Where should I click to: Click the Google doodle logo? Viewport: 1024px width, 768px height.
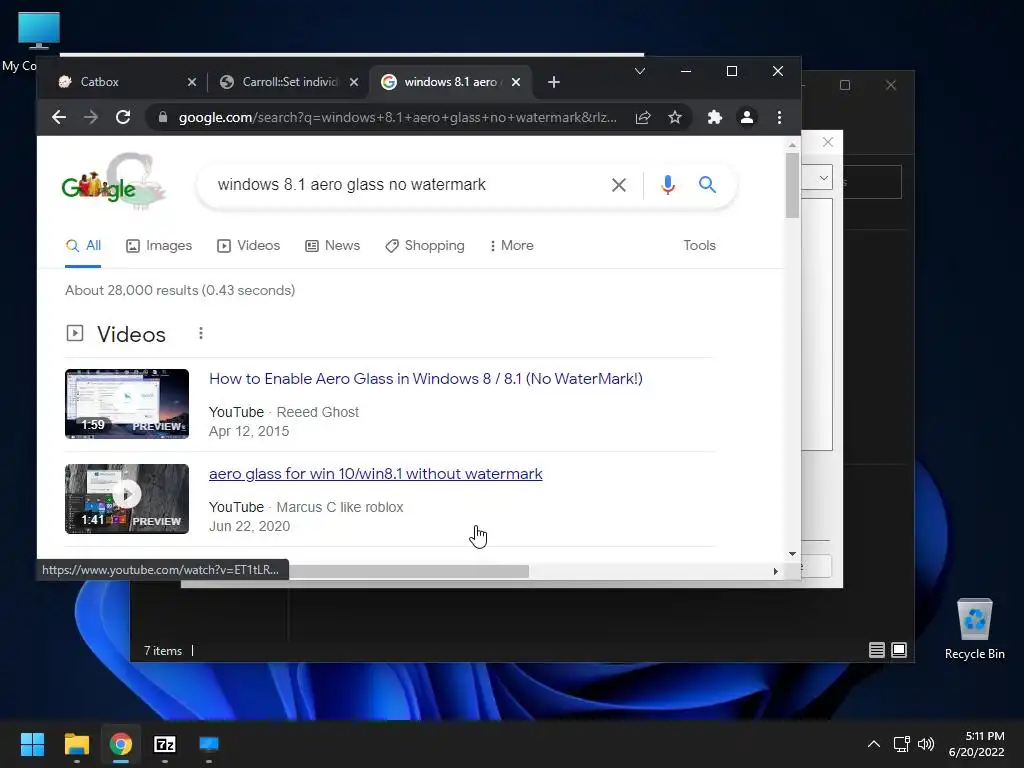point(114,183)
